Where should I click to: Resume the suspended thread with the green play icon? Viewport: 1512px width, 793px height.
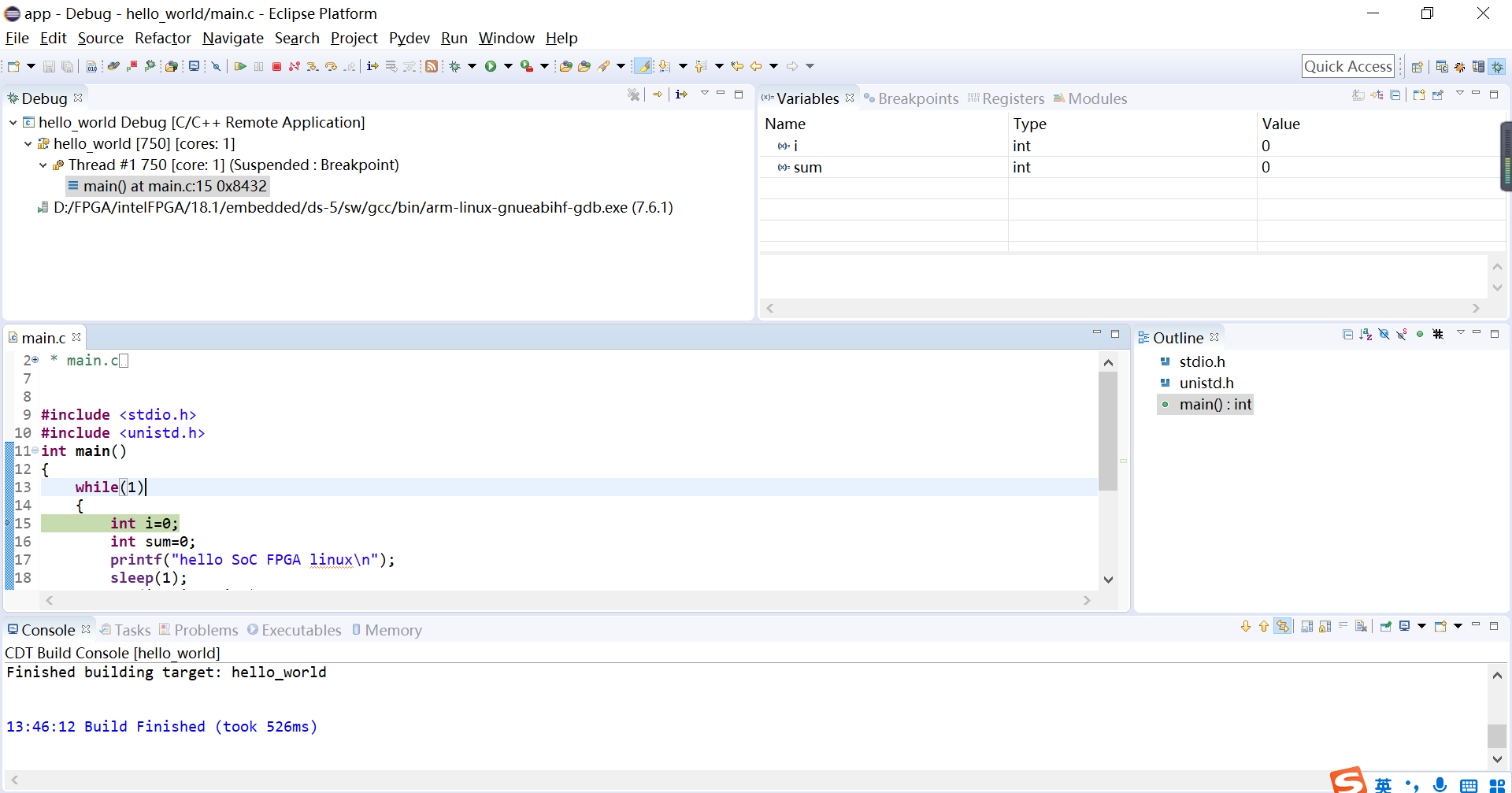(x=240, y=66)
